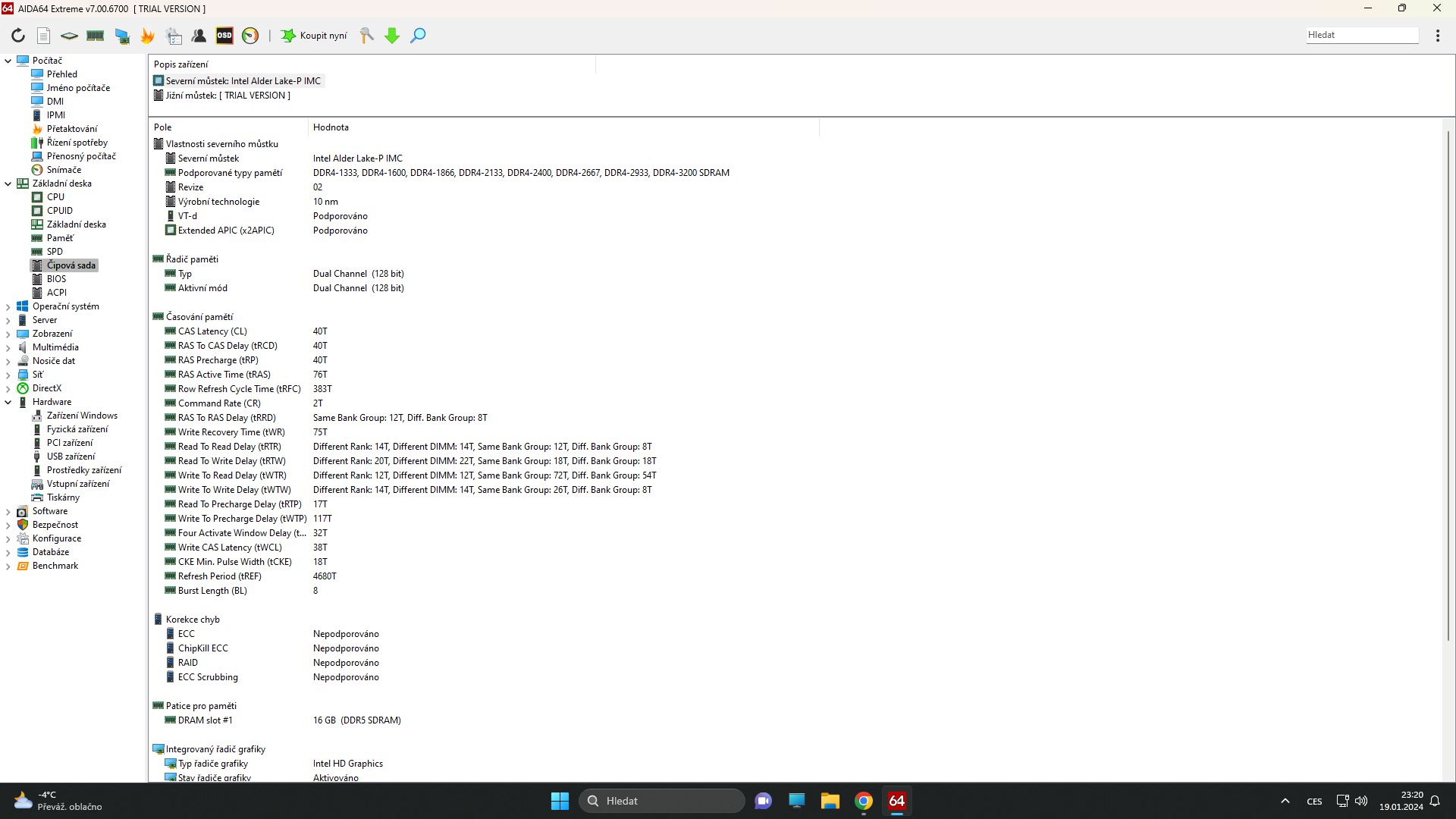Open the Report document icon
Viewport: 1456px width, 819px height.
point(44,36)
